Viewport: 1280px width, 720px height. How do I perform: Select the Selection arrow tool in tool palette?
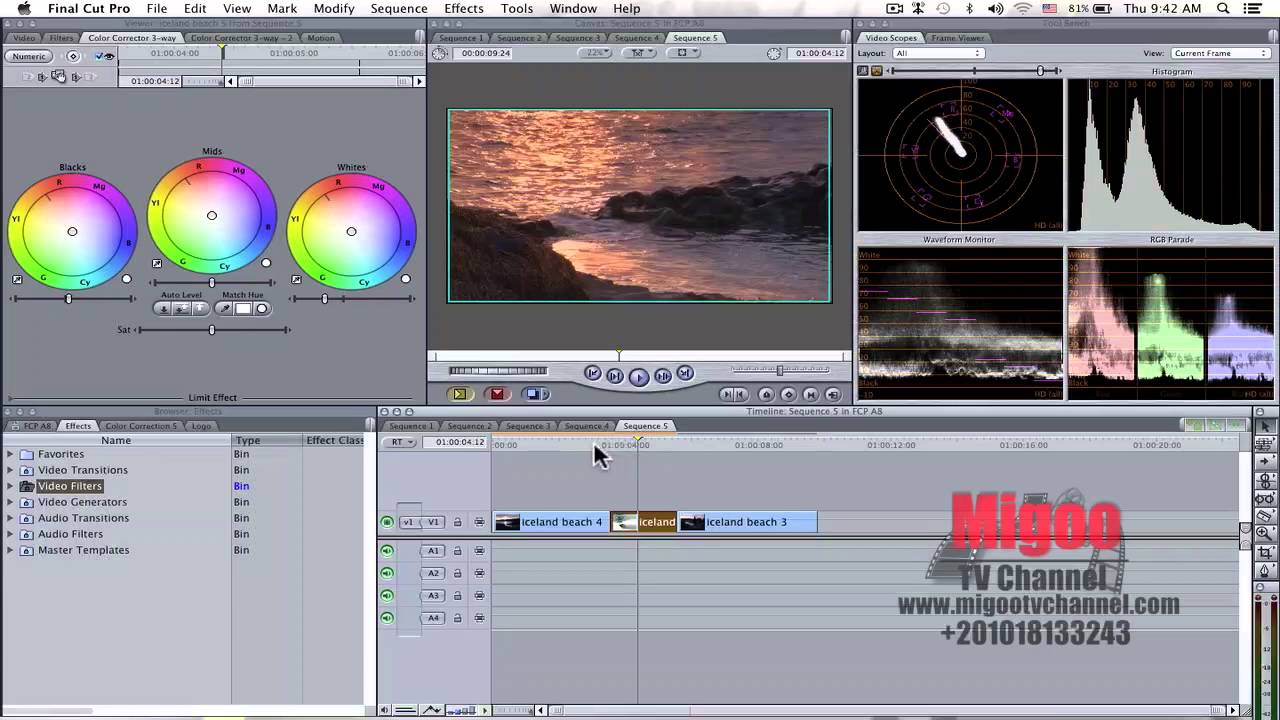[x=1265, y=427]
